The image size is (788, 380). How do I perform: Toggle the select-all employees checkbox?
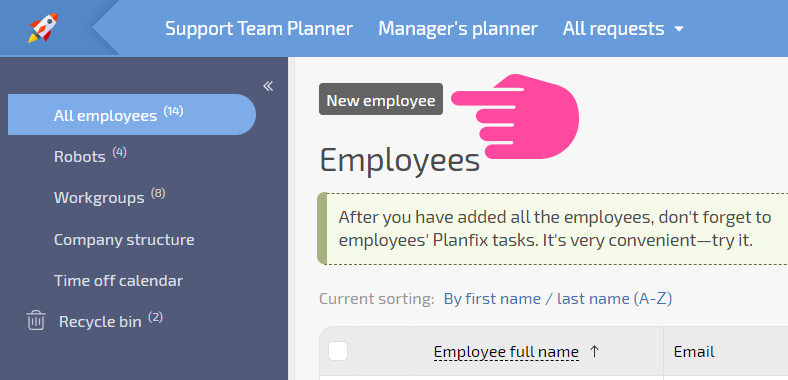(x=338, y=351)
